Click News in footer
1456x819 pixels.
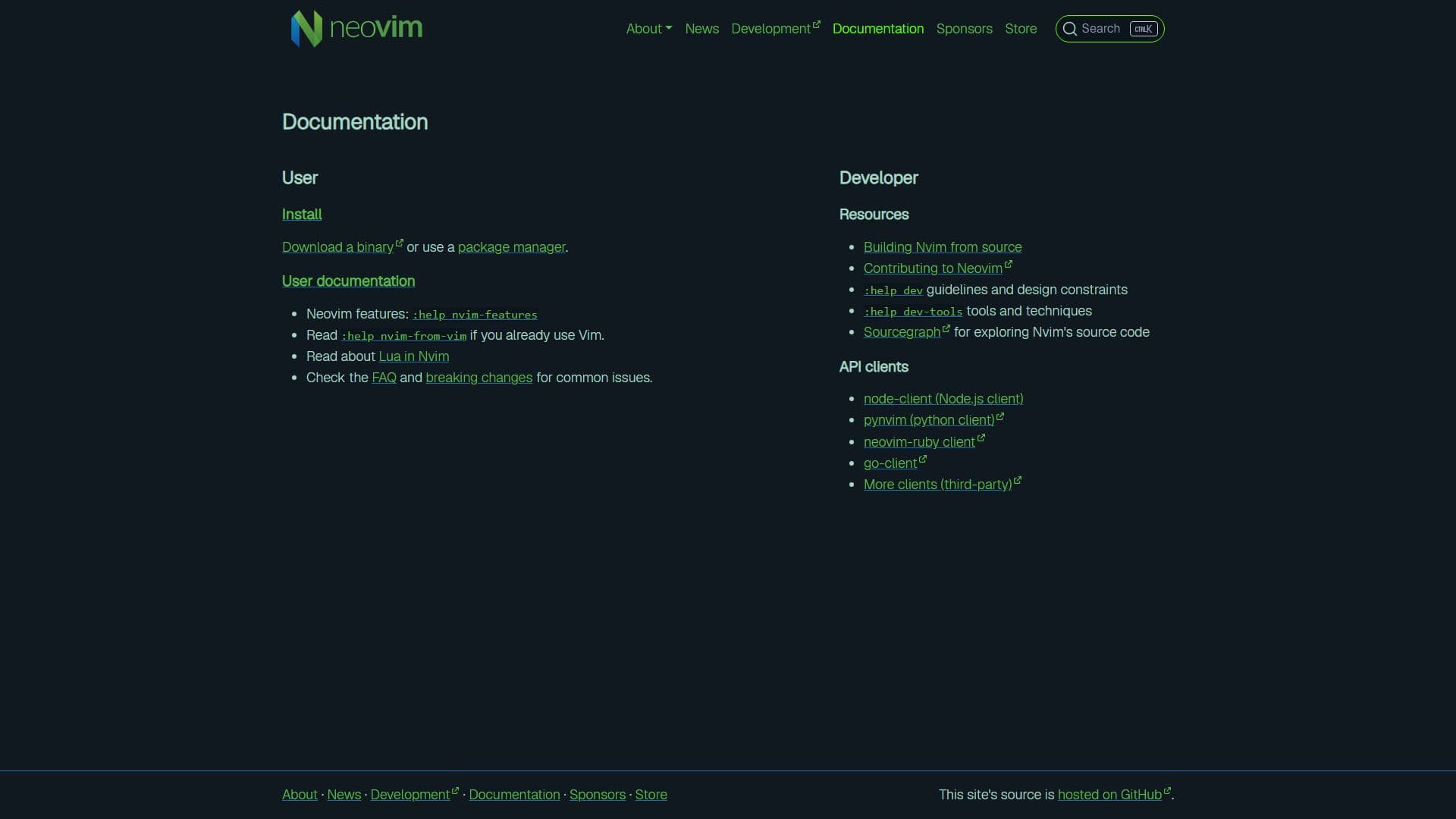pyautogui.click(x=344, y=795)
